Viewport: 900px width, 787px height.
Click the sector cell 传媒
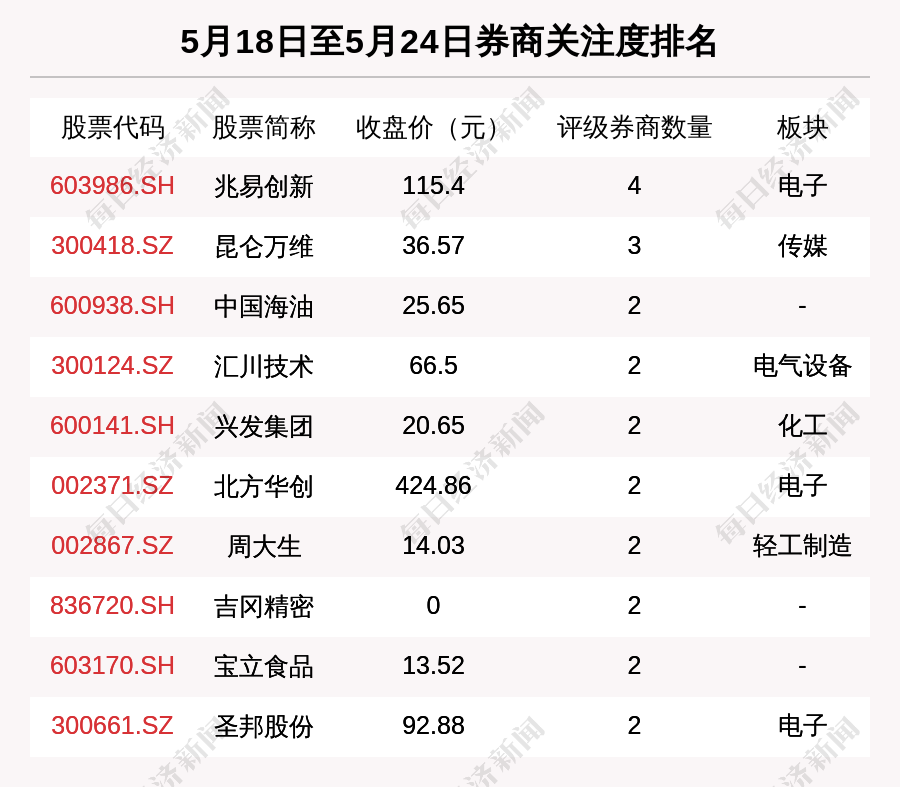point(802,246)
